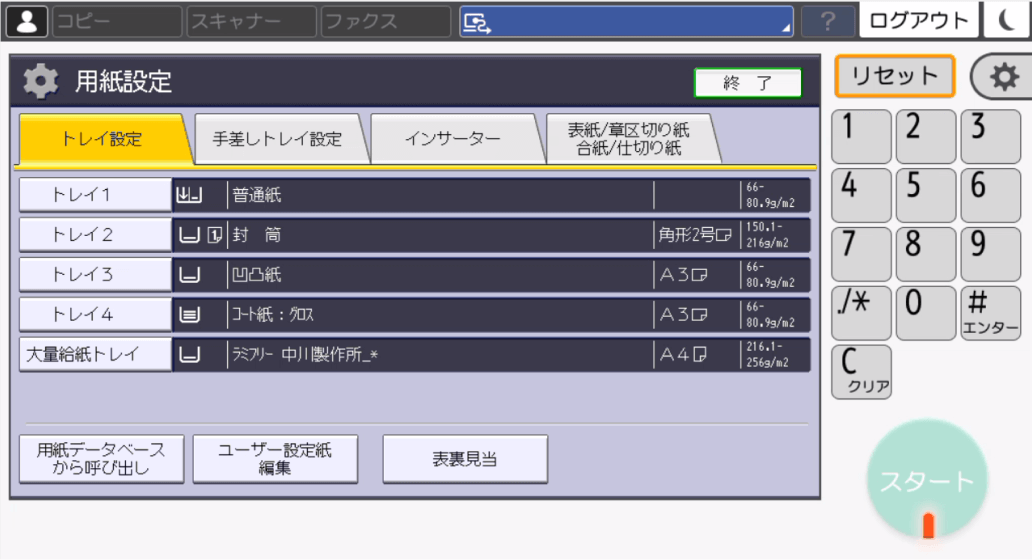The image size is (1032, 560).
Task: Expand the blue function status bar arrow
Action: (786, 28)
